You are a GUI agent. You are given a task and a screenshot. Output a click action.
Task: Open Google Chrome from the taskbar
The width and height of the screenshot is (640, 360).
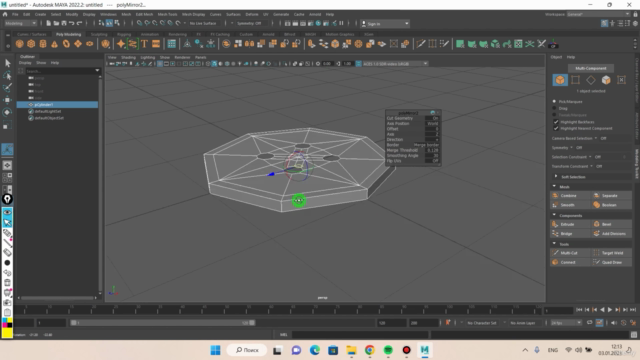[370, 350]
